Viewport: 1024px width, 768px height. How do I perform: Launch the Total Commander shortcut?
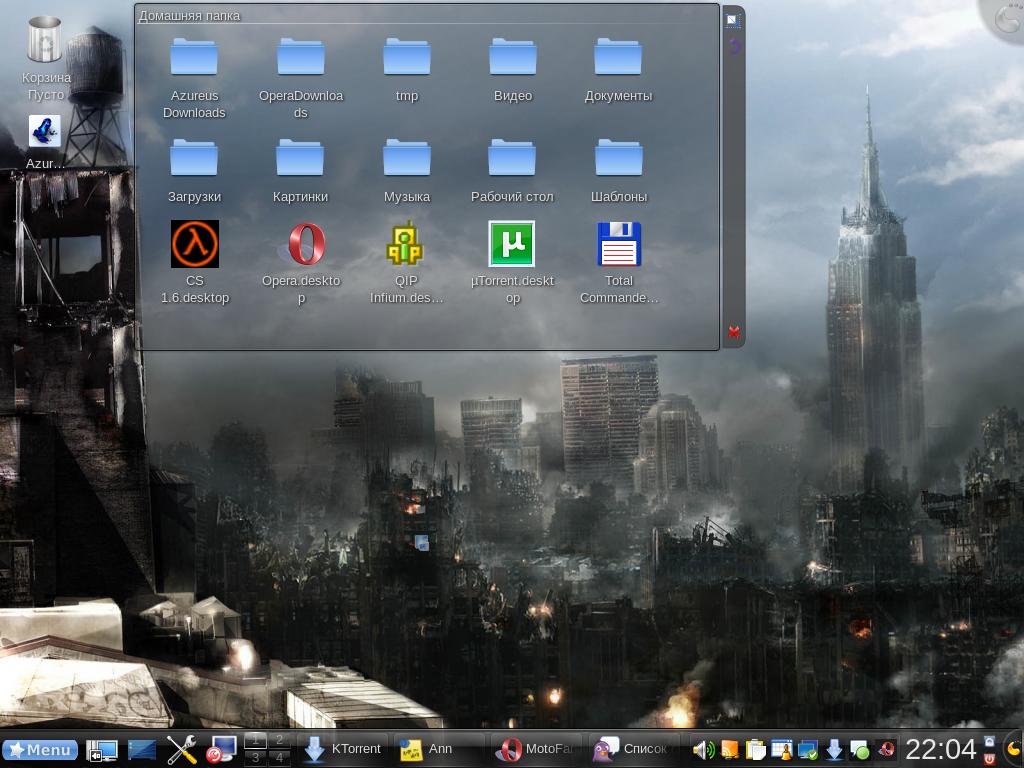pyautogui.click(x=618, y=263)
